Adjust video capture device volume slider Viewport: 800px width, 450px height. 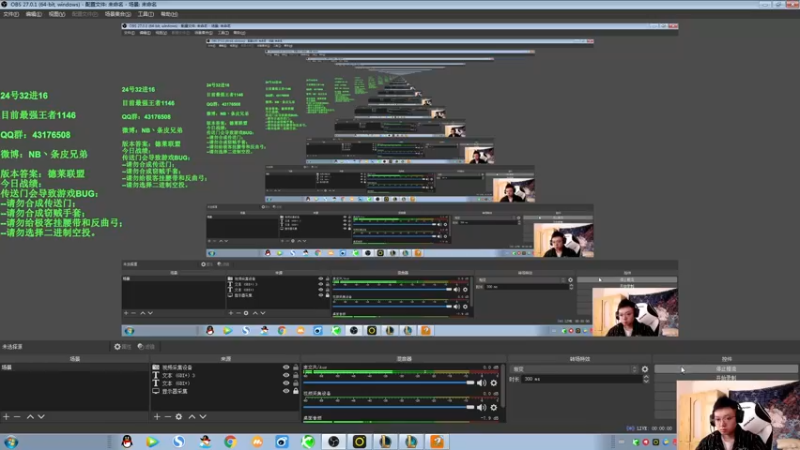click(389, 407)
